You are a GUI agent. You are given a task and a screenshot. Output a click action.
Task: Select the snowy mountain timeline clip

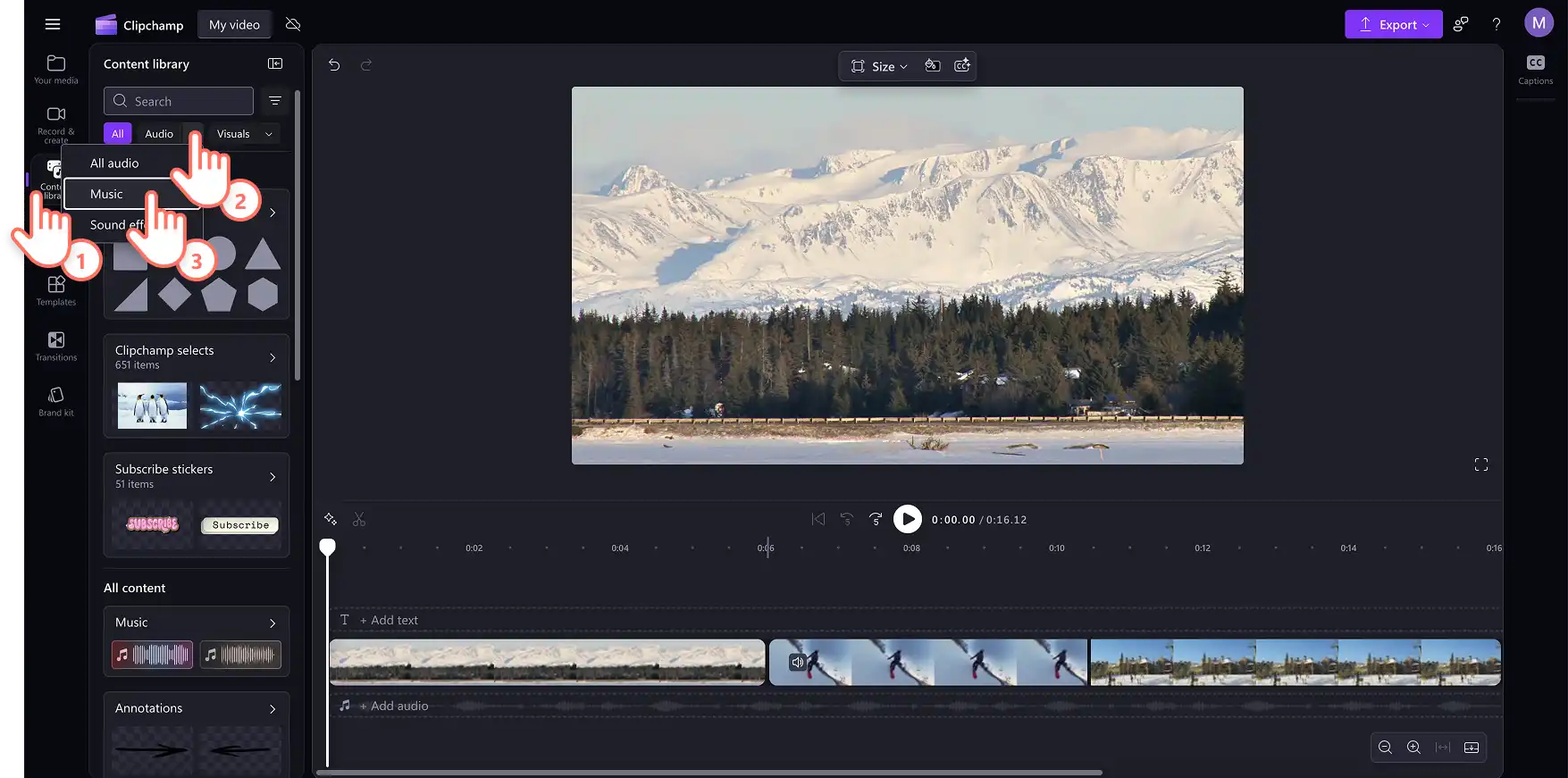547,662
